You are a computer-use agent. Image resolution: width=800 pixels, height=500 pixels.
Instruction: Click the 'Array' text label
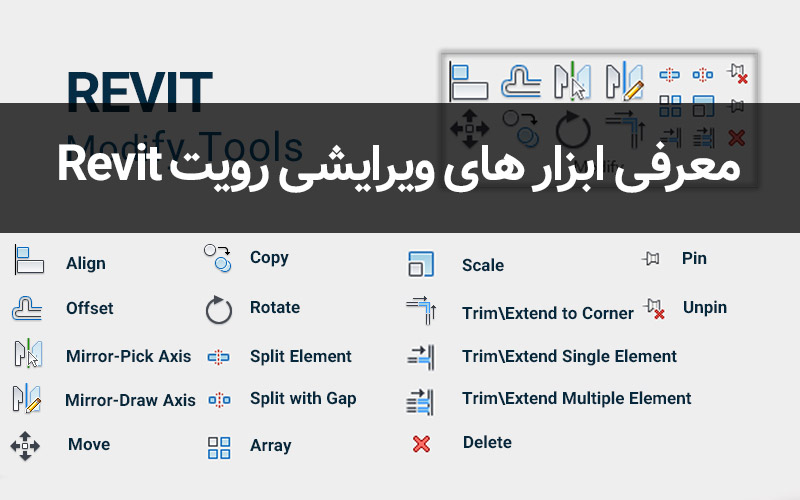(x=271, y=446)
